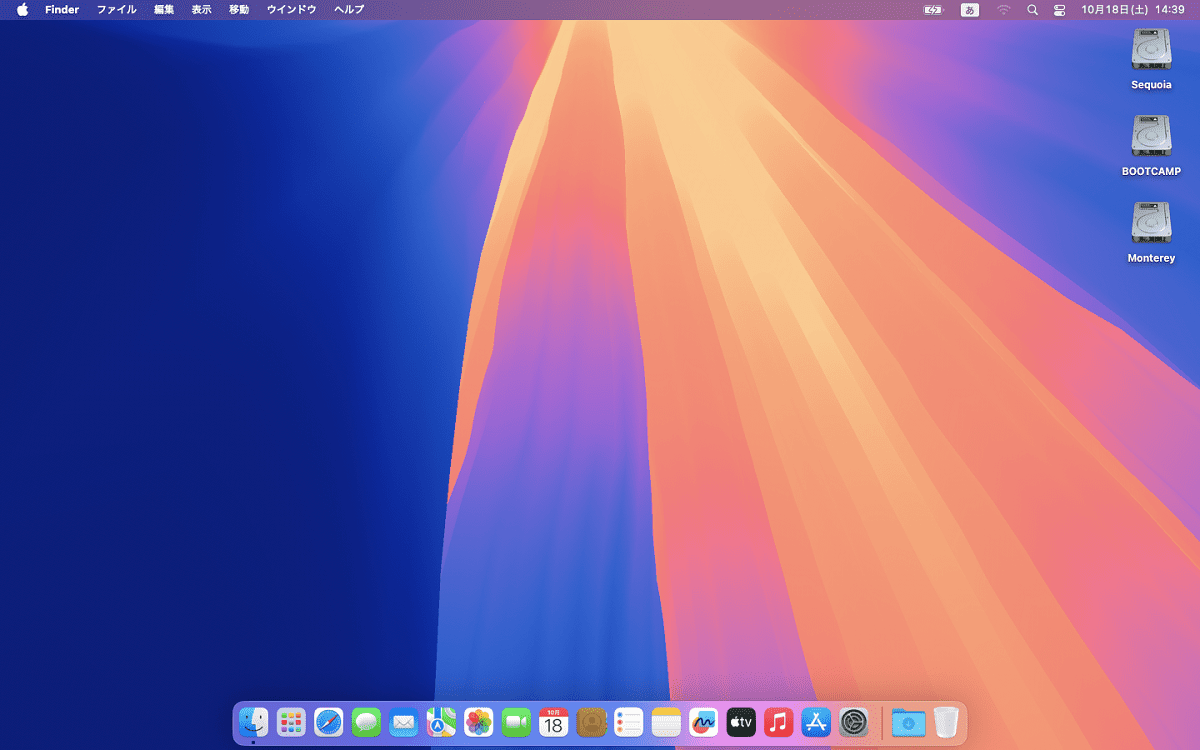
Task: Launch Reminders from the Dock
Action: coord(629,721)
